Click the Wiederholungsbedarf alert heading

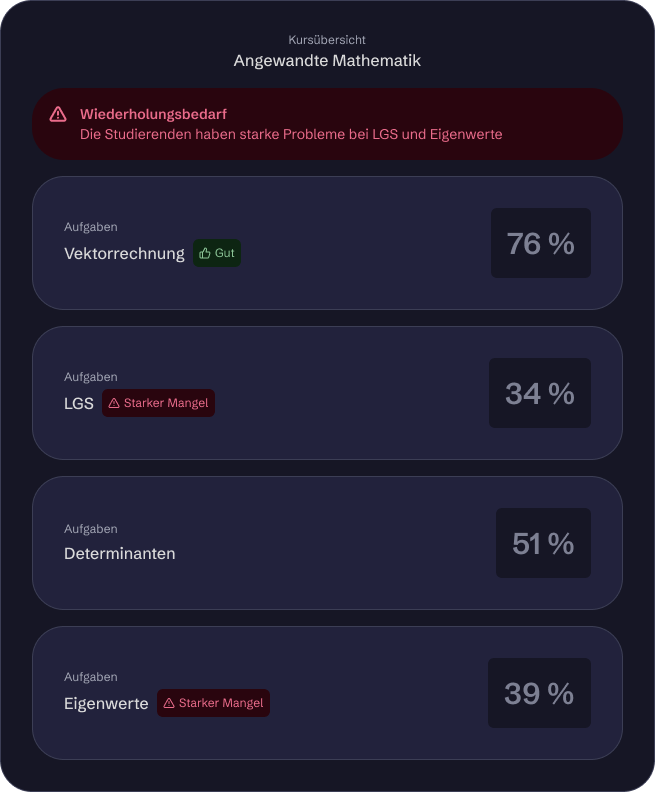click(153, 114)
